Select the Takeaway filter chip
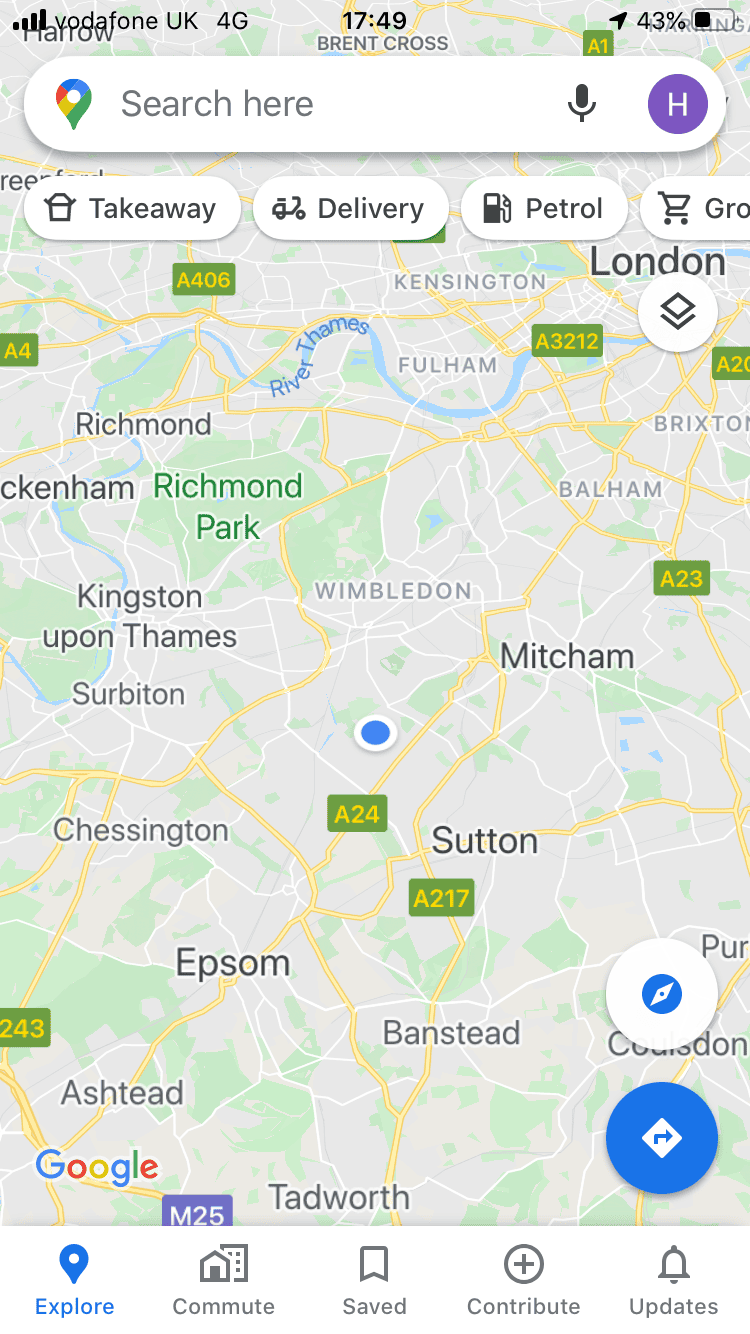The height and width of the screenshot is (1334, 750). click(x=132, y=208)
